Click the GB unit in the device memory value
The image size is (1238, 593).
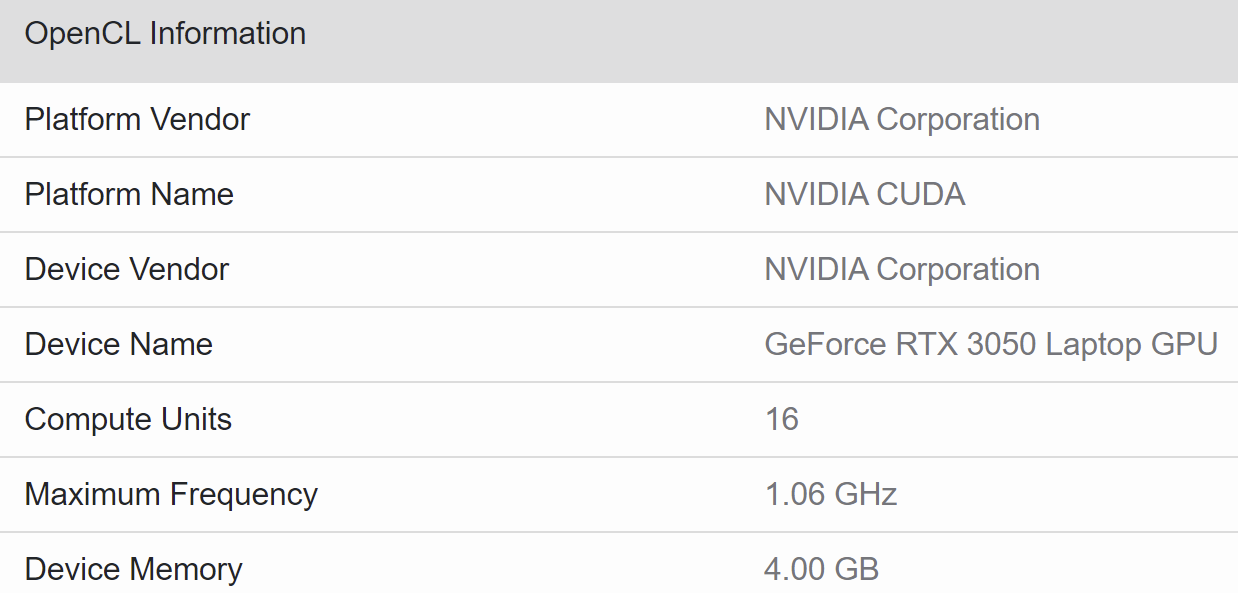coord(854,569)
